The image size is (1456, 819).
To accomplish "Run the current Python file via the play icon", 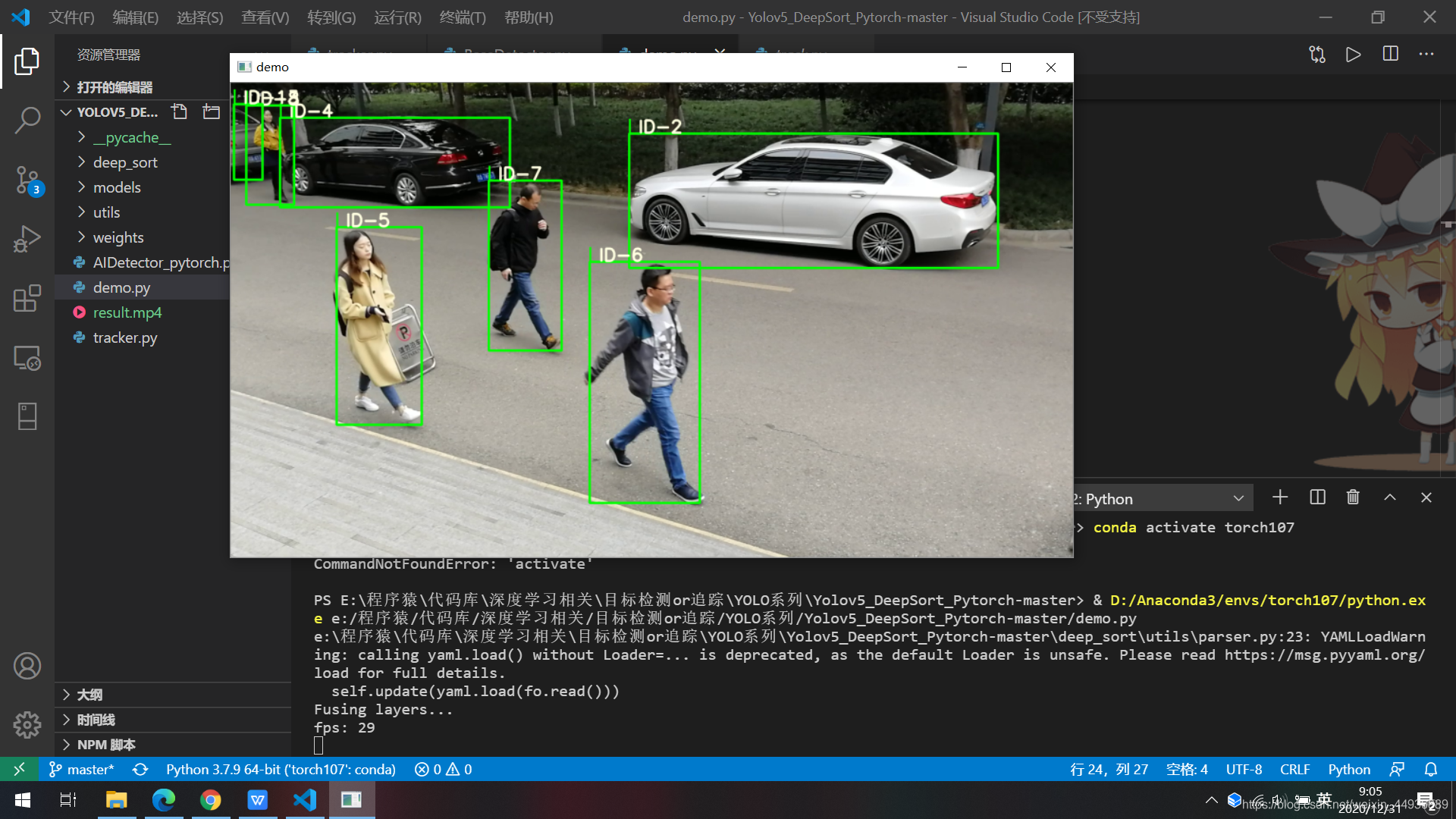I will [1354, 54].
